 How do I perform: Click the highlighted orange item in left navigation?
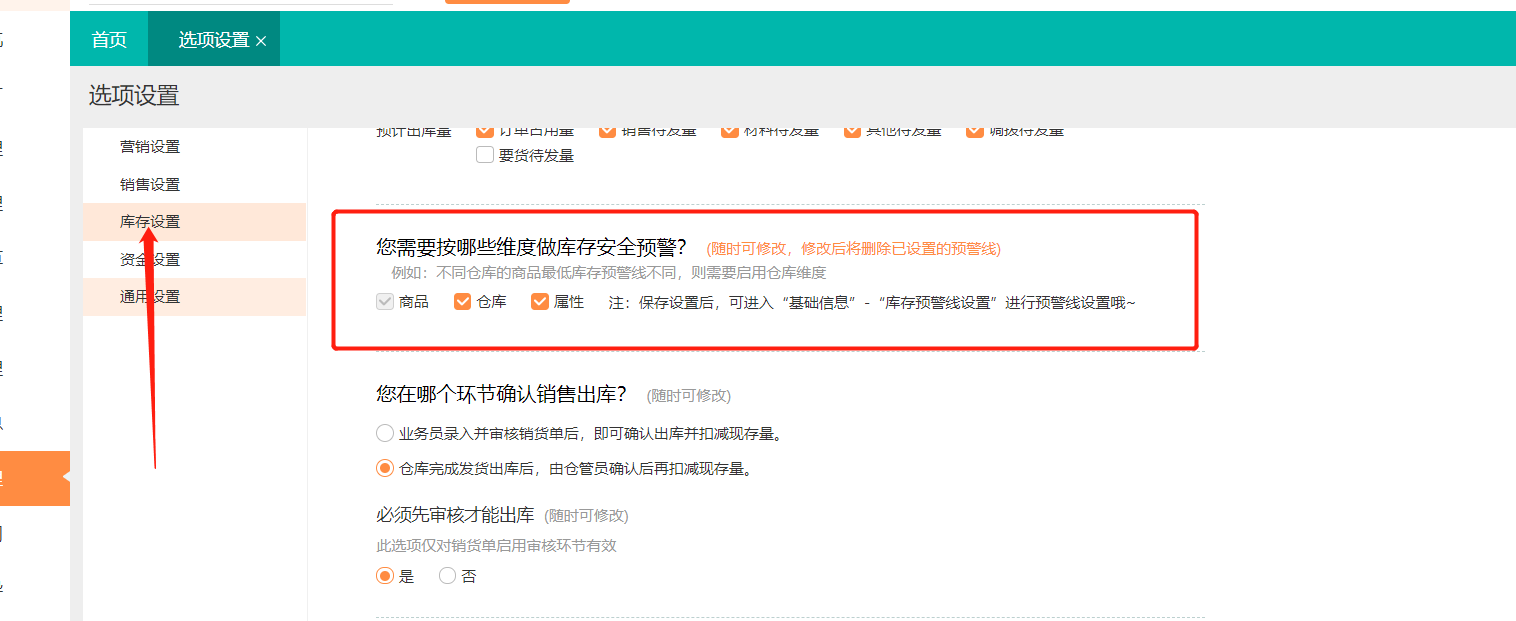pyautogui.click(x=35, y=478)
